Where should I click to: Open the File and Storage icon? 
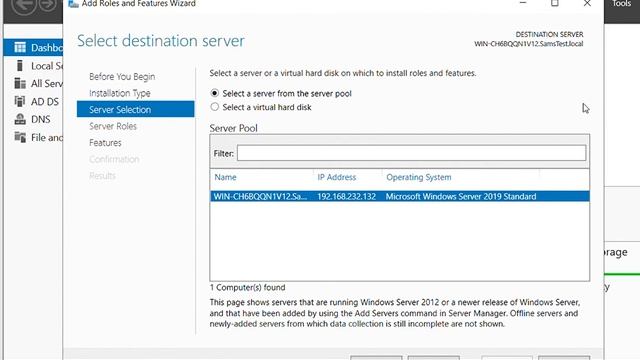[x=20, y=137]
